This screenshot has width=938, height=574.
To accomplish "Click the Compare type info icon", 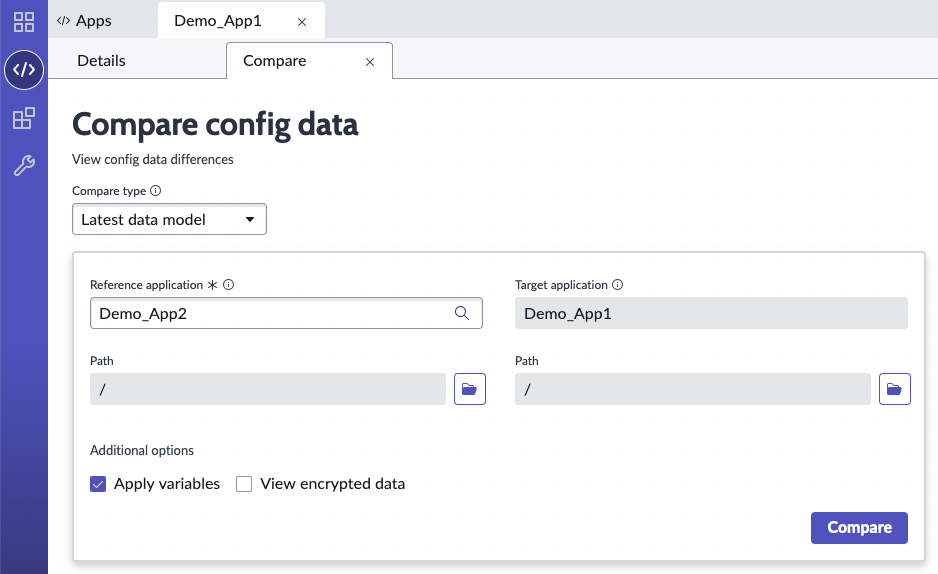I will coord(156,191).
